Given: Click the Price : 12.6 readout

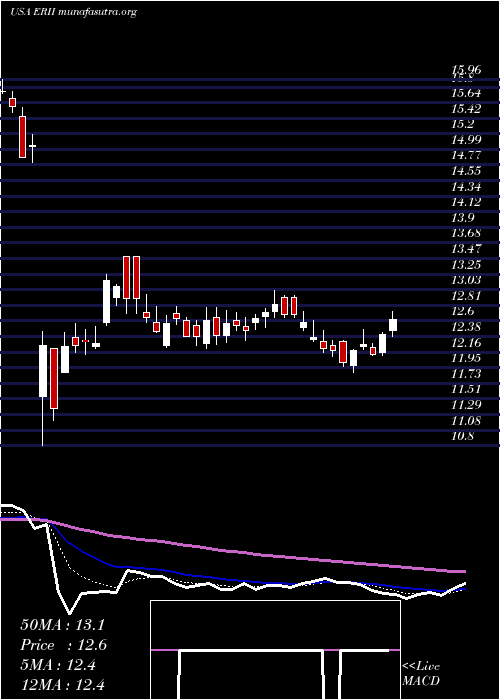Looking at the screenshot, I should pos(63,645).
